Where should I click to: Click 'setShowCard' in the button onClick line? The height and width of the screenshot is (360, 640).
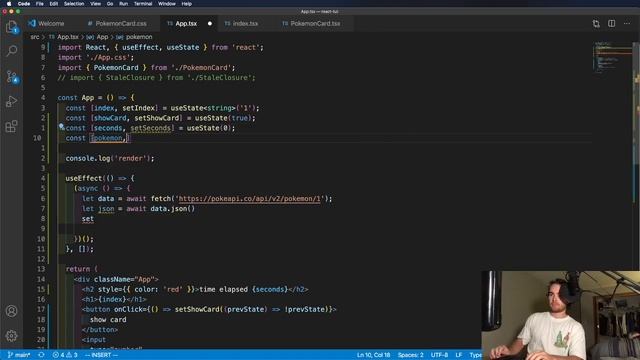click(197, 309)
